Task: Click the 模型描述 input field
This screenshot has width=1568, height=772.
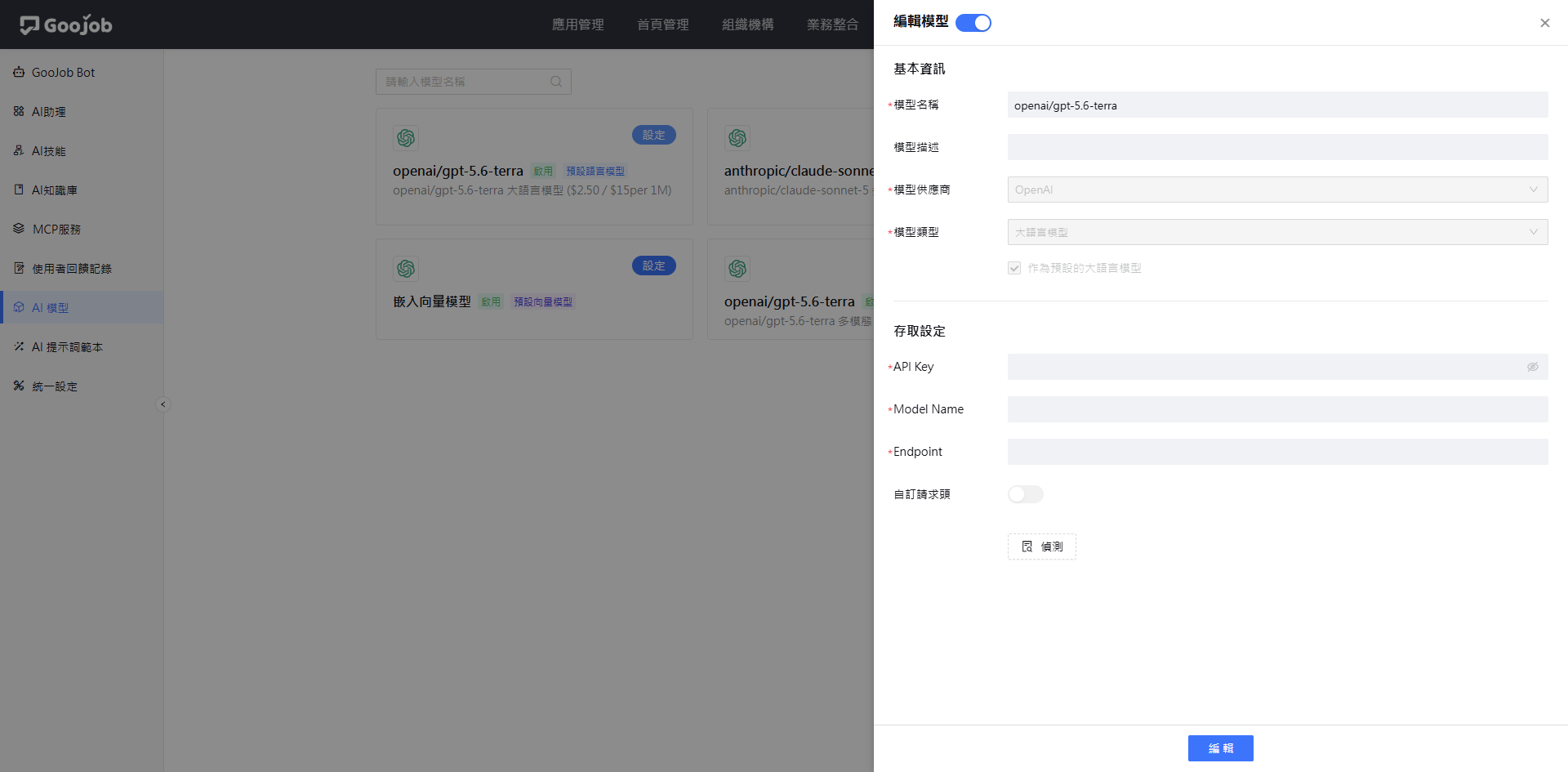Action: (1278, 147)
